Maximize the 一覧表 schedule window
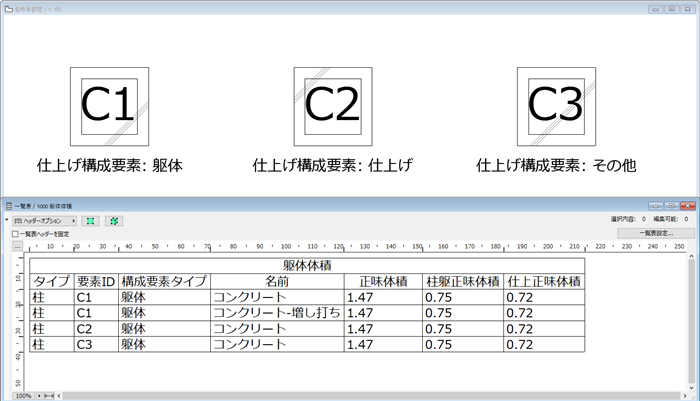Screen dimensions: 700x401 coord(671,206)
